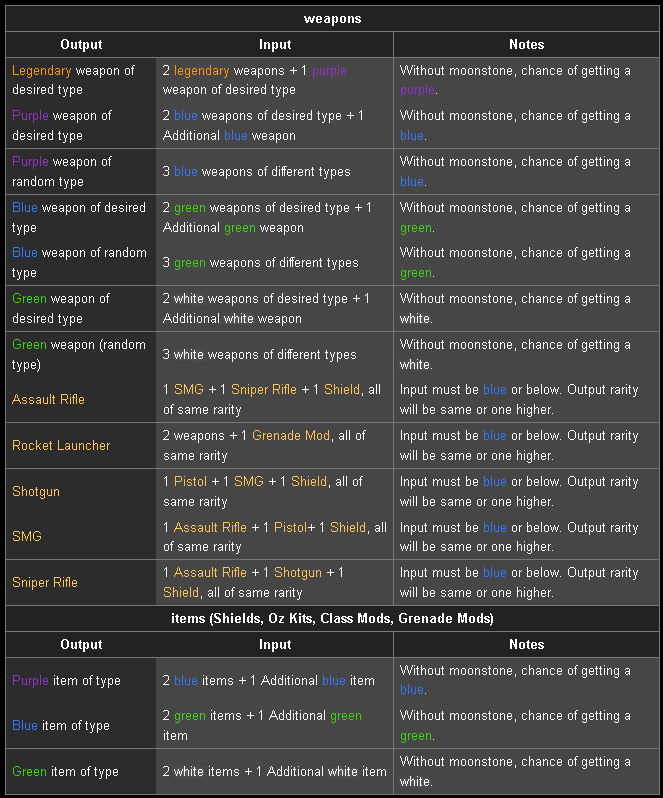Screen dimensions: 663x798
Task: Select the Sniper Rifle output link
Action: [45, 582]
